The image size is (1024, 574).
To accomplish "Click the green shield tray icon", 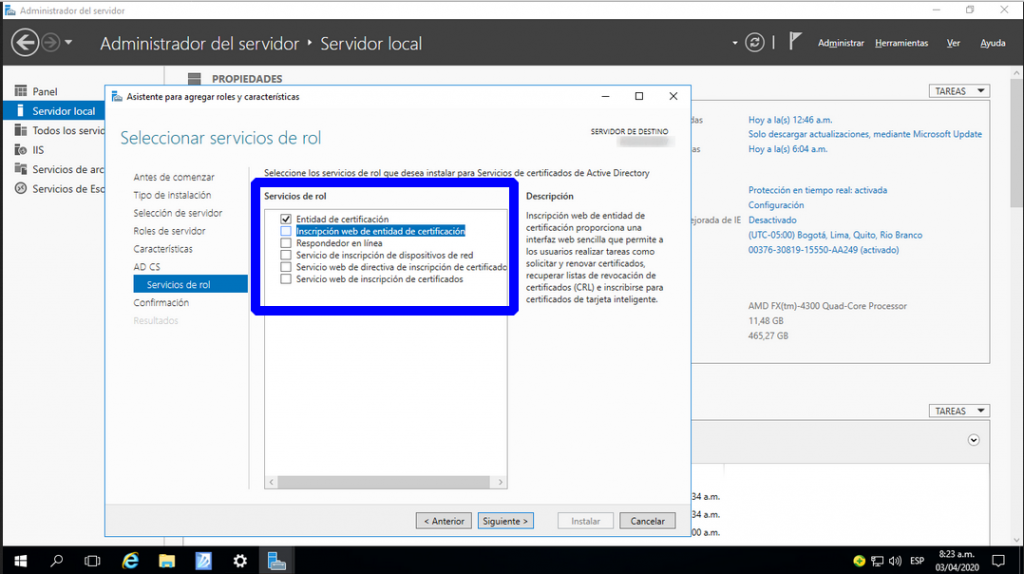I will [x=859, y=561].
